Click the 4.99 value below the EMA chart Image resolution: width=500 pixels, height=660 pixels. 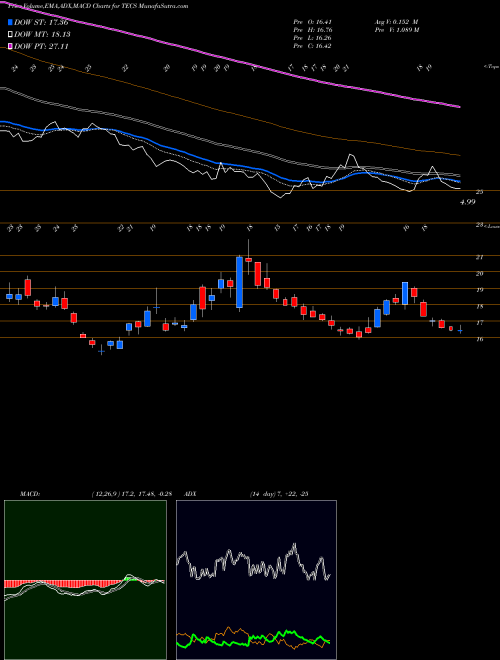click(x=468, y=202)
